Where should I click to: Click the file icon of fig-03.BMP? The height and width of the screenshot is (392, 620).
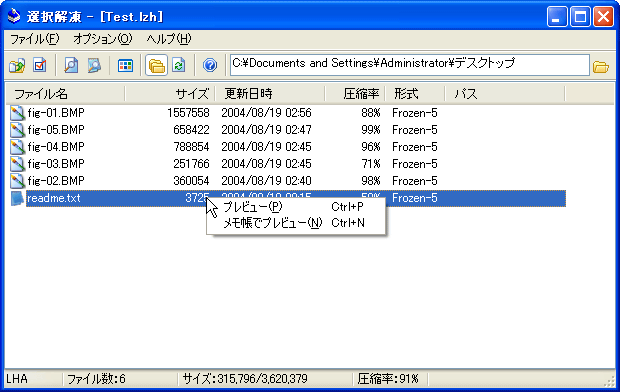point(17,164)
